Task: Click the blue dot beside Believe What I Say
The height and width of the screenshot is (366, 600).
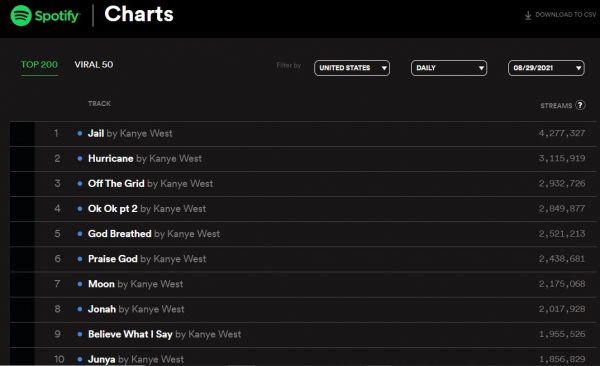Action: 80,334
